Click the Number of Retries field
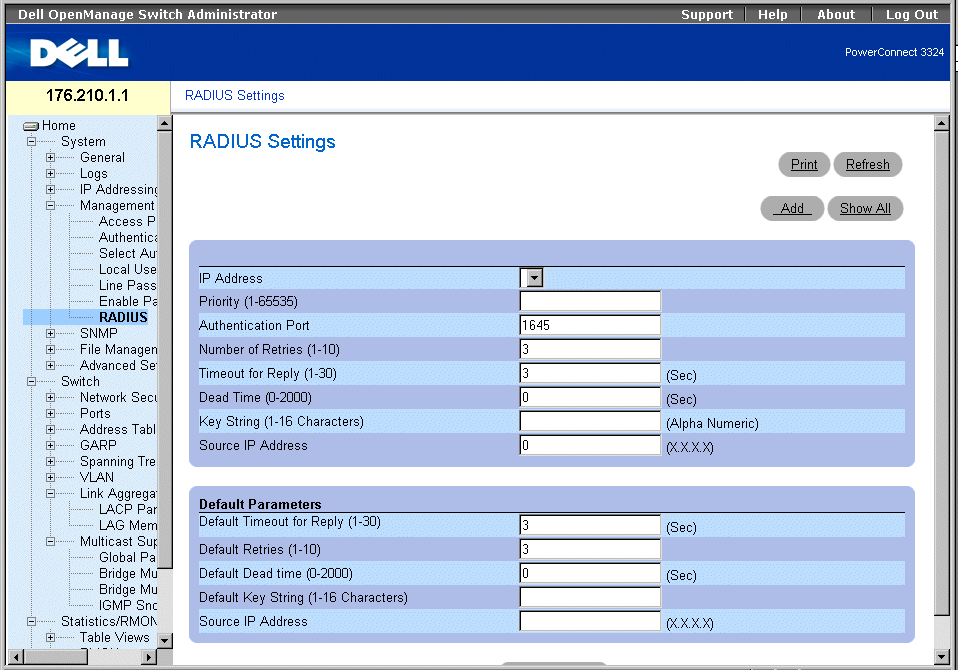Viewport: 958px width, 670px height. coord(590,349)
